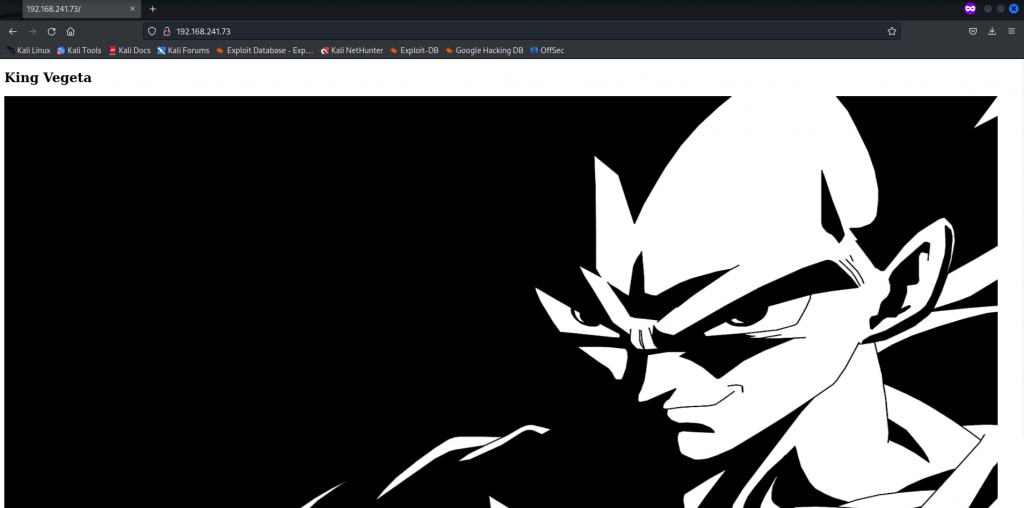
Task: Close the browser window
Action: tap(1013, 9)
